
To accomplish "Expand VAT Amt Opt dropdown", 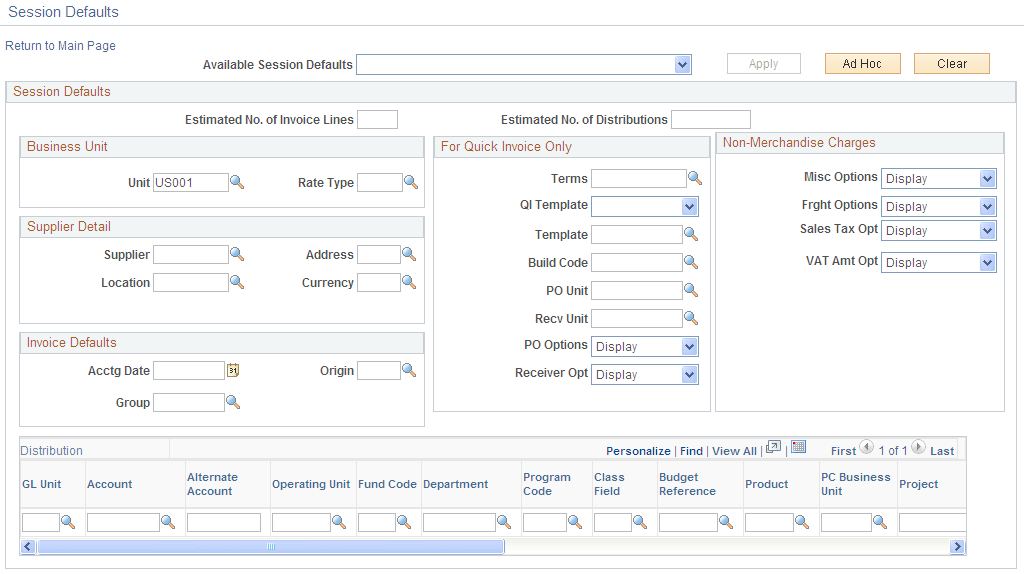I will pyautogui.click(x=987, y=263).
